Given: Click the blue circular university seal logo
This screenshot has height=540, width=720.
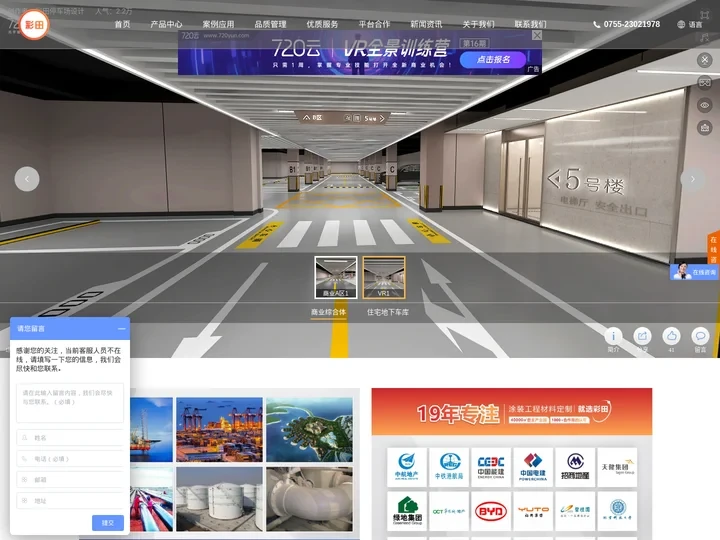Looking at the screenshot, I should [x=617, y=511].
